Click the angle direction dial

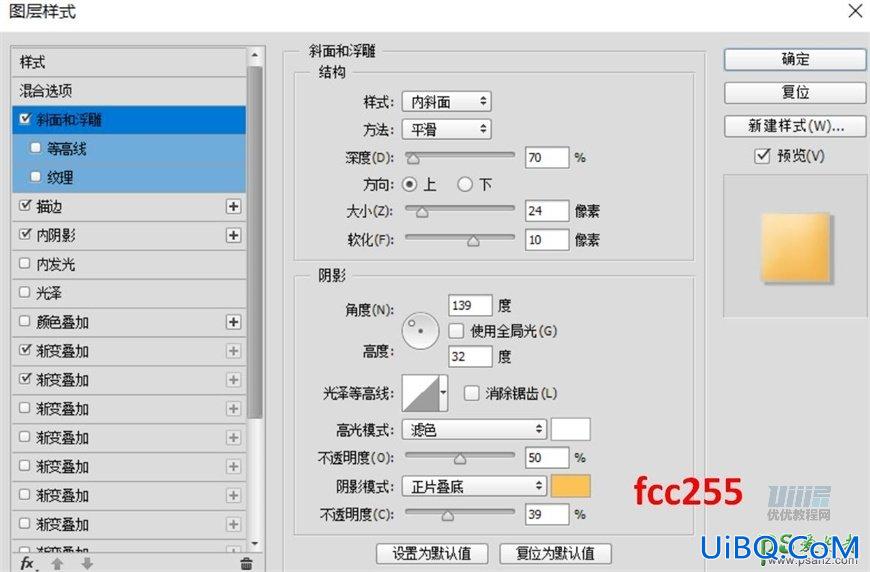pyautogui.click(x=421, y=331)
